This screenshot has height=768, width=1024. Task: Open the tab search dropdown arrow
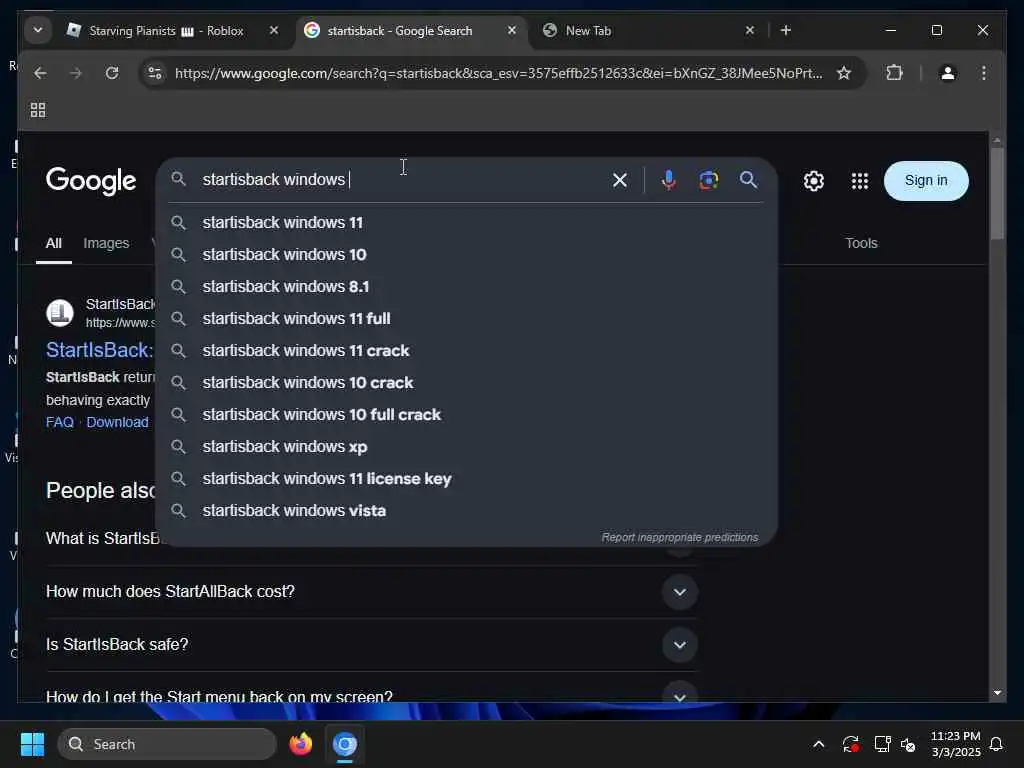pos(38,30)
